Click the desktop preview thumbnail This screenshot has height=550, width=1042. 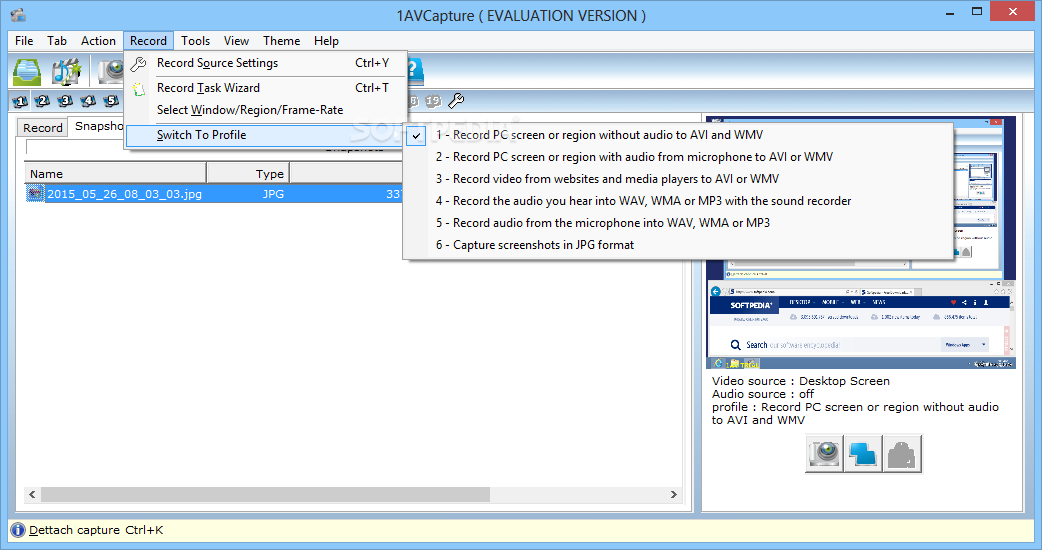pyautogui.click(x=861, y=242)
